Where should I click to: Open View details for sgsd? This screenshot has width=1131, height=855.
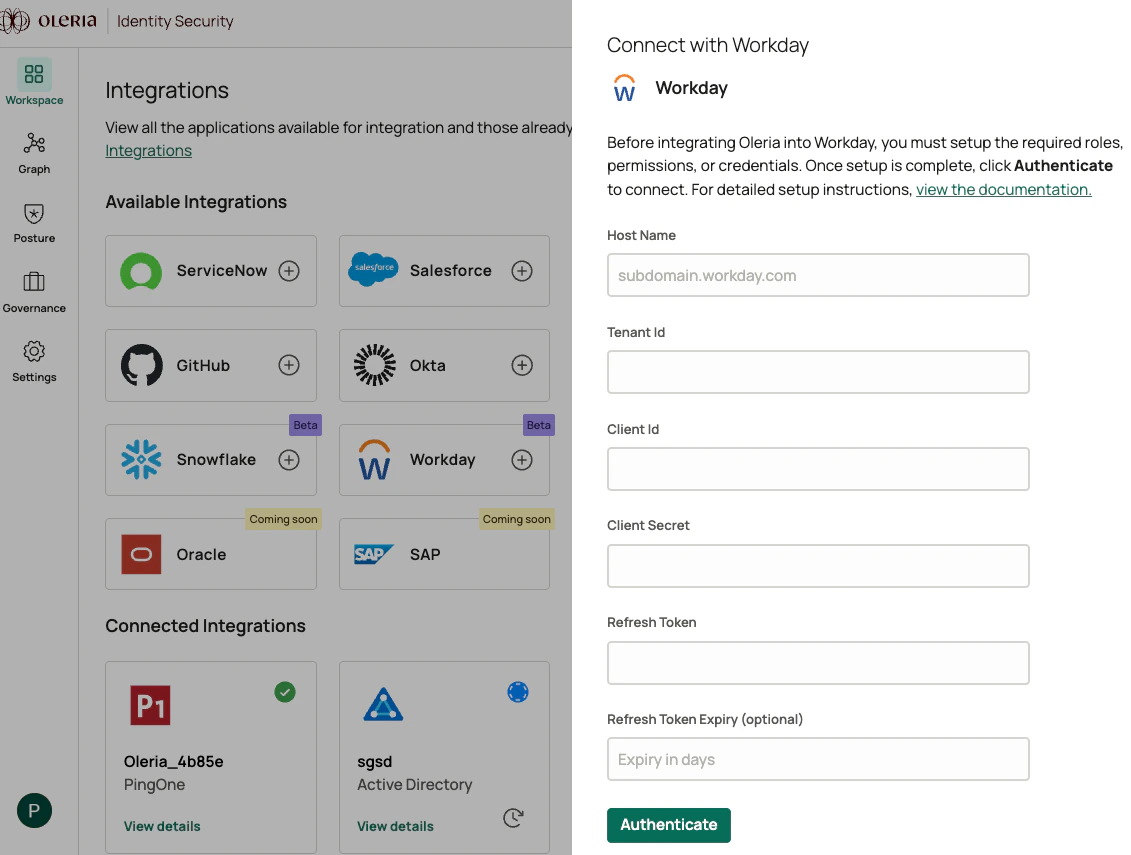pyautogui.click(x=395, y=826)
